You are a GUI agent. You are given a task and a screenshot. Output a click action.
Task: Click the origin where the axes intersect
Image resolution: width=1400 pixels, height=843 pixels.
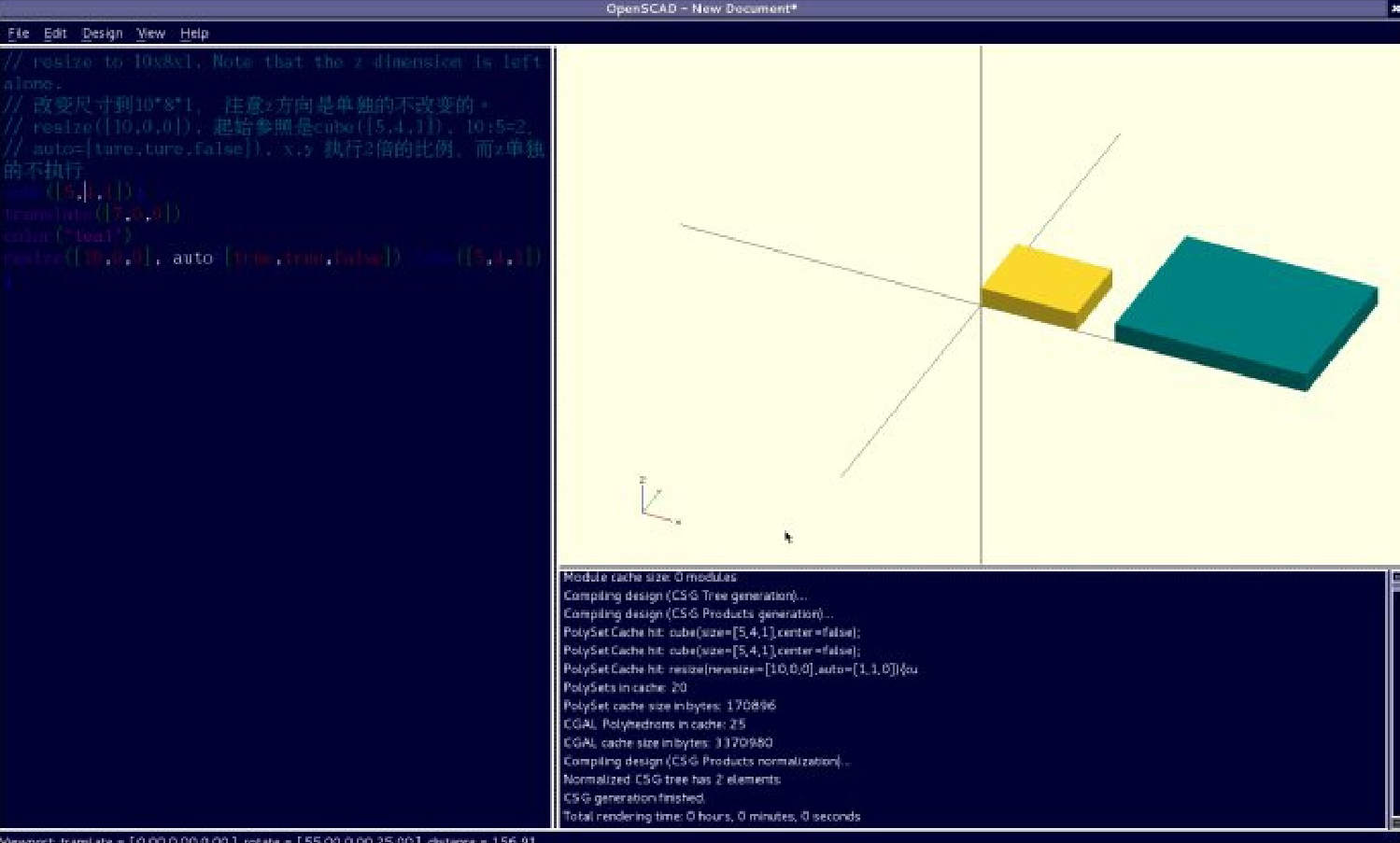click(x=981, y=304)
